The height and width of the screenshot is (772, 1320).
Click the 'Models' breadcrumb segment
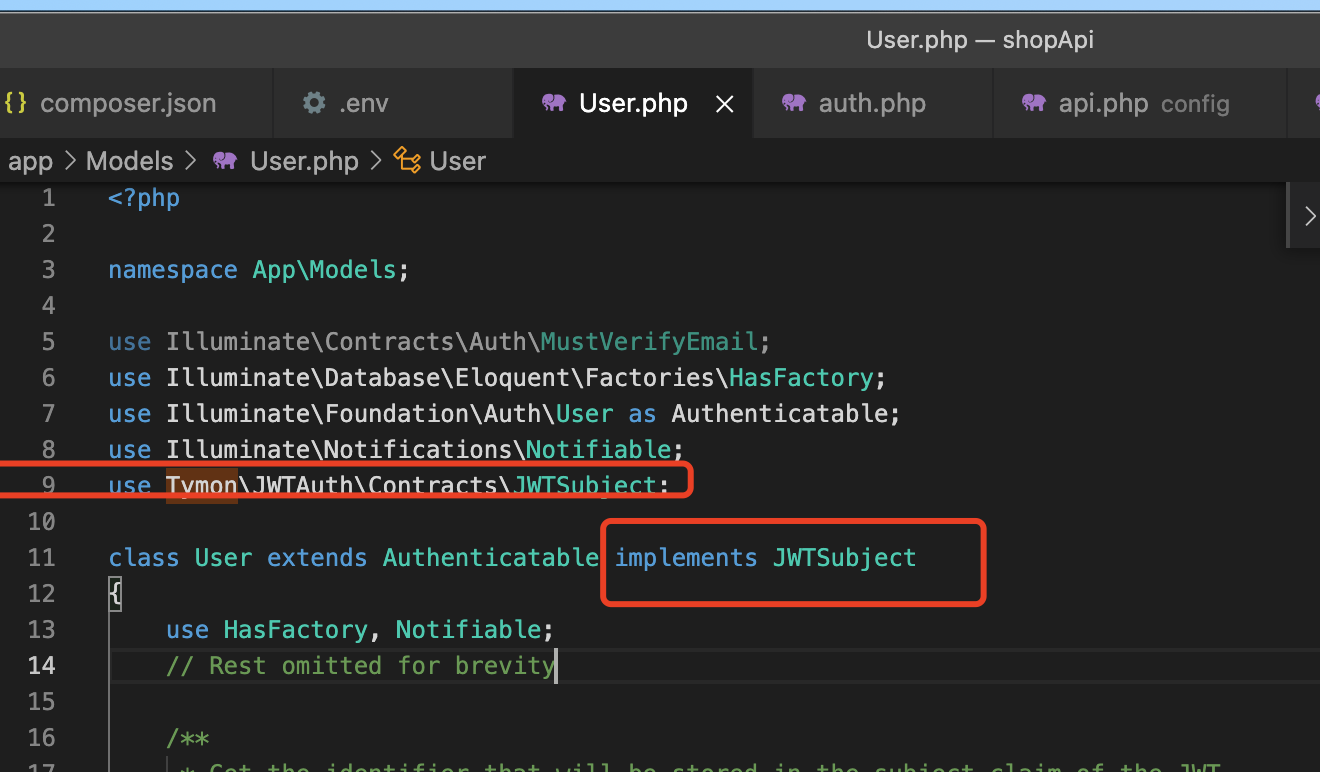point(129,161)
